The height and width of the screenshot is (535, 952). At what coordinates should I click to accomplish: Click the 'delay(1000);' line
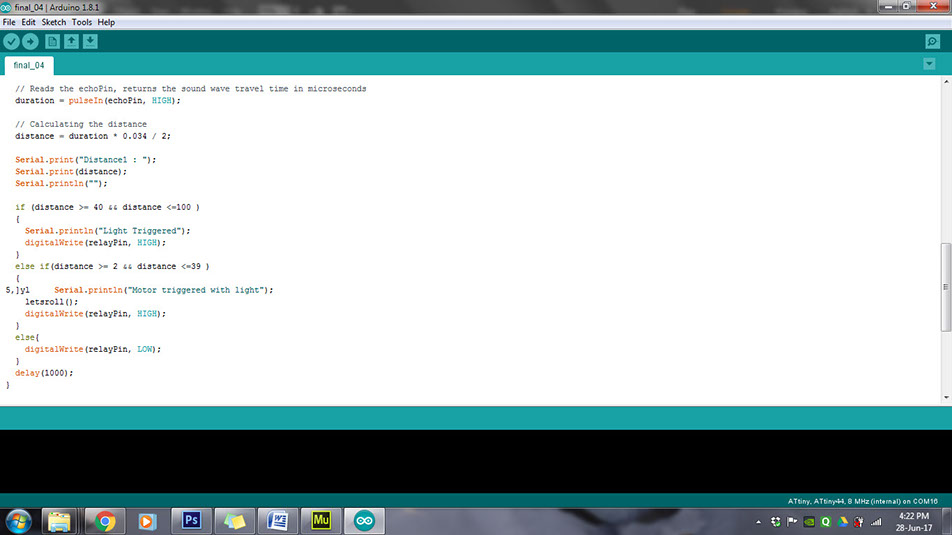pos(44,373)
